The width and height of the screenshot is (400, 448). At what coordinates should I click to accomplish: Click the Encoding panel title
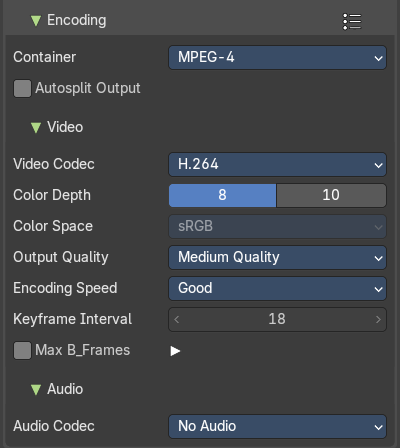[x=77, y=20]
